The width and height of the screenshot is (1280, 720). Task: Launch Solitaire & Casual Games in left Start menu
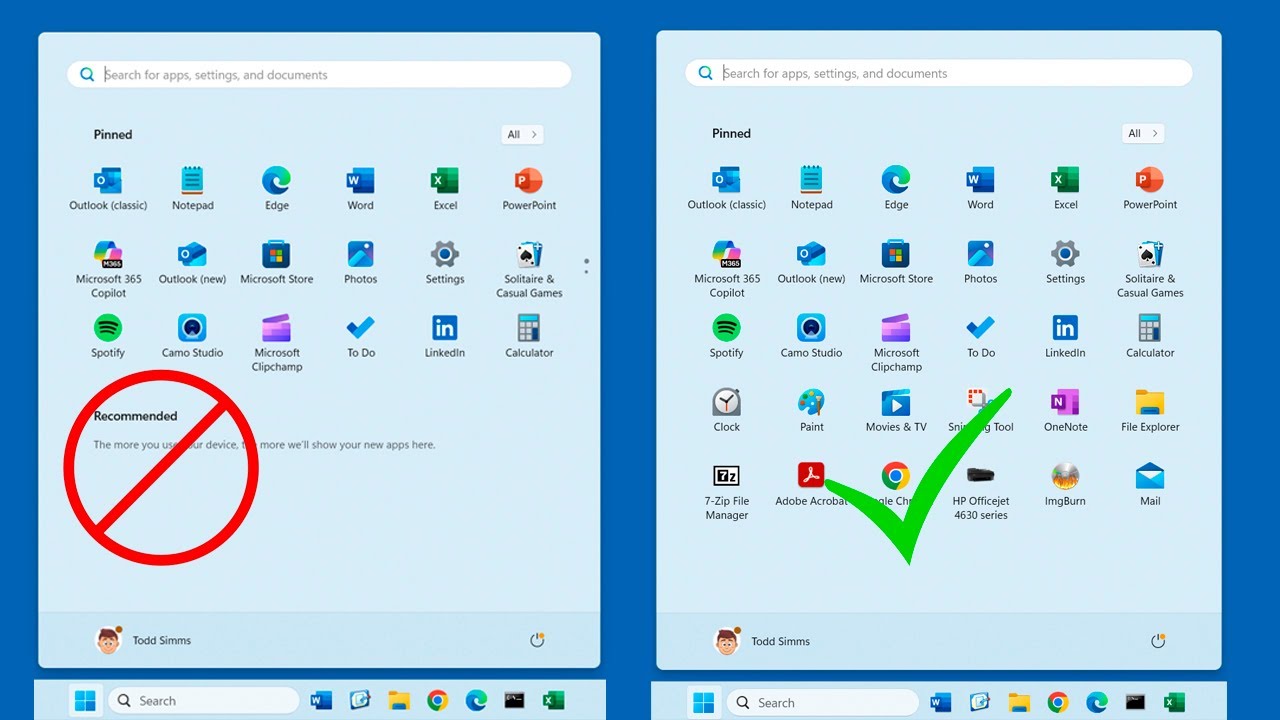click(x=529, y=269)
